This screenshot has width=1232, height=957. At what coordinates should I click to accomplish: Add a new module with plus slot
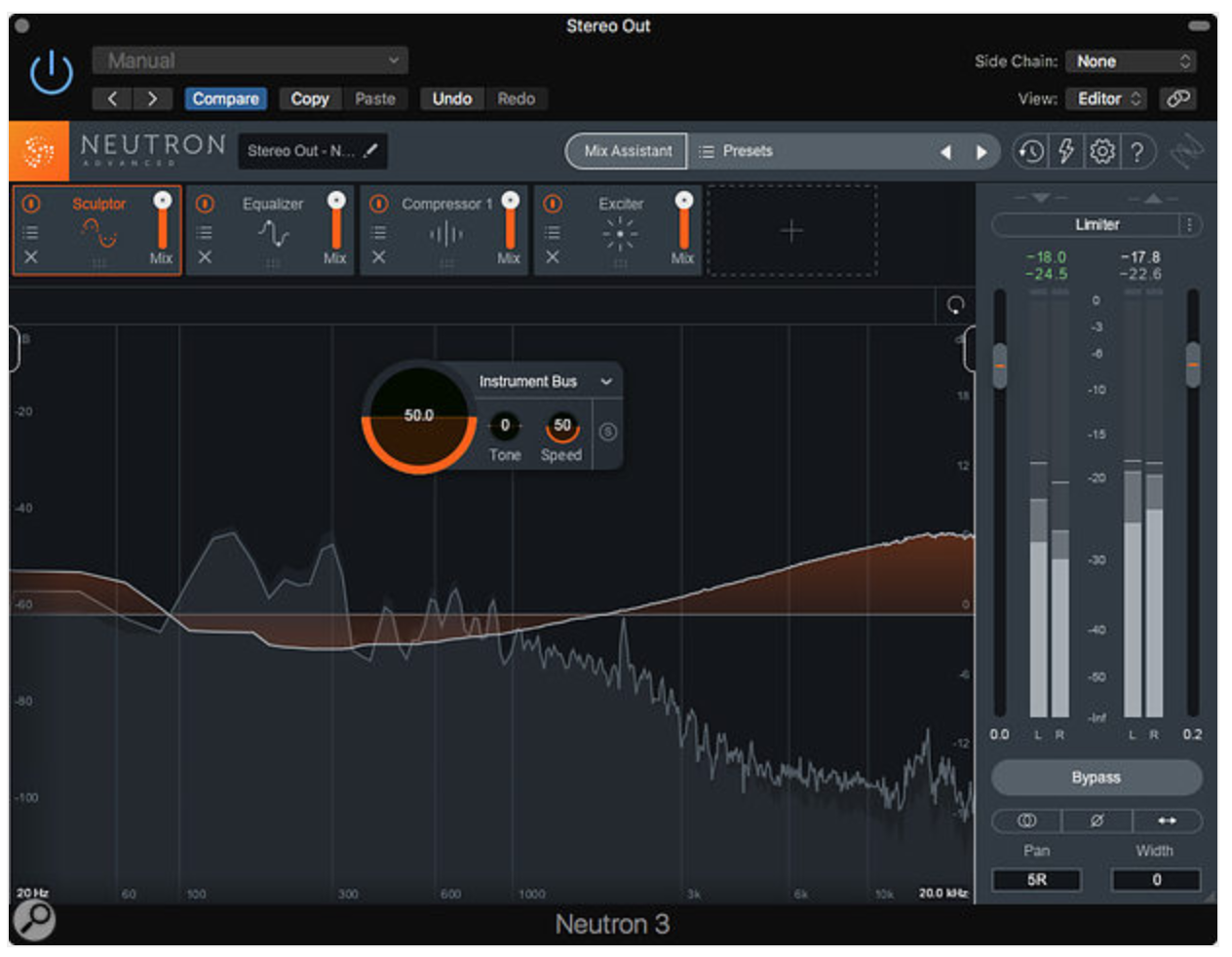[791, 231]
